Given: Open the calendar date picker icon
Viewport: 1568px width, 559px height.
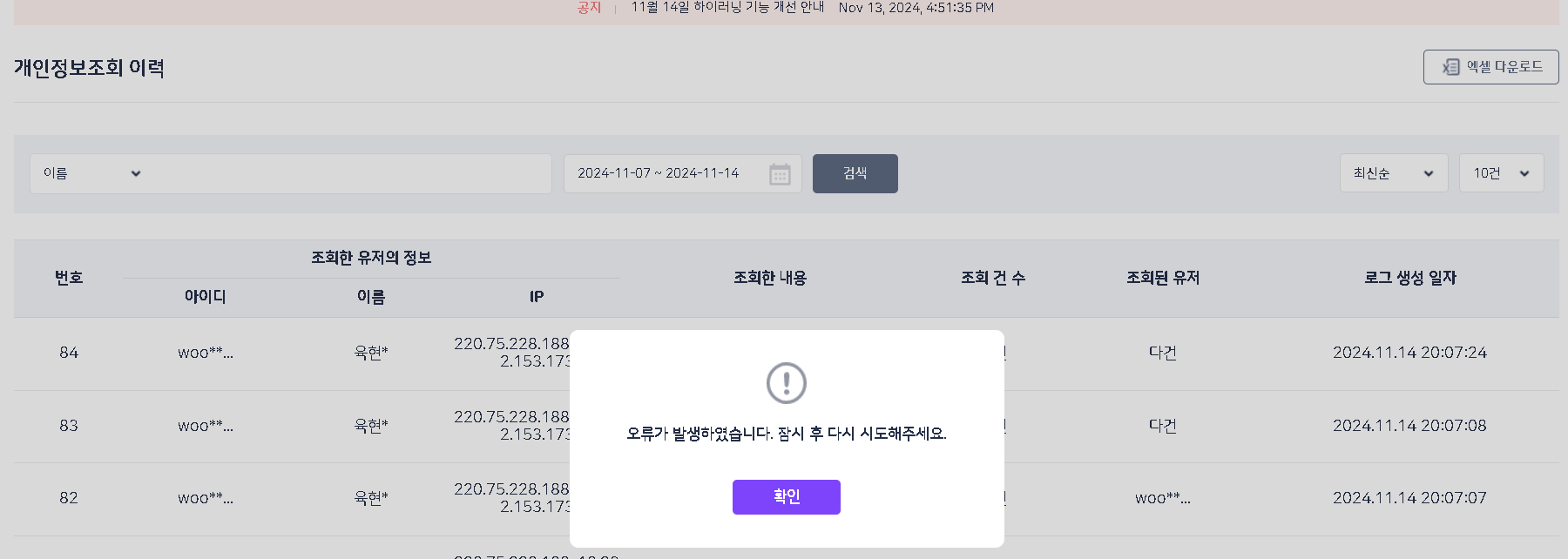Looking at the screenshot, I should tap(780, 174).
